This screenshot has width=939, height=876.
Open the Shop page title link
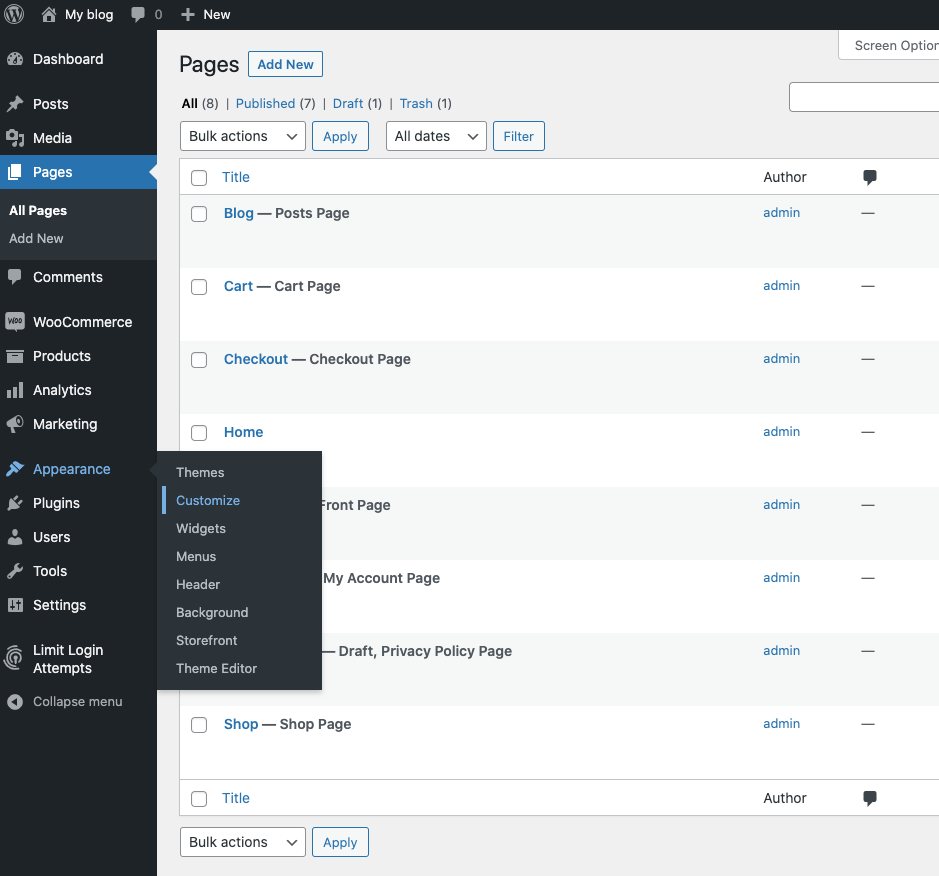241,725
